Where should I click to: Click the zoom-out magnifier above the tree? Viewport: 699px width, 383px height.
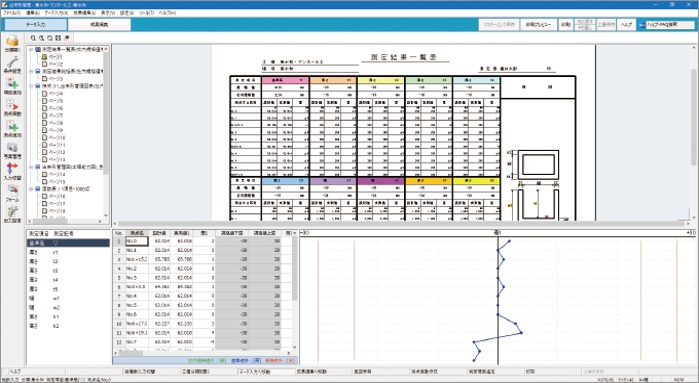(x=41, y=38)
